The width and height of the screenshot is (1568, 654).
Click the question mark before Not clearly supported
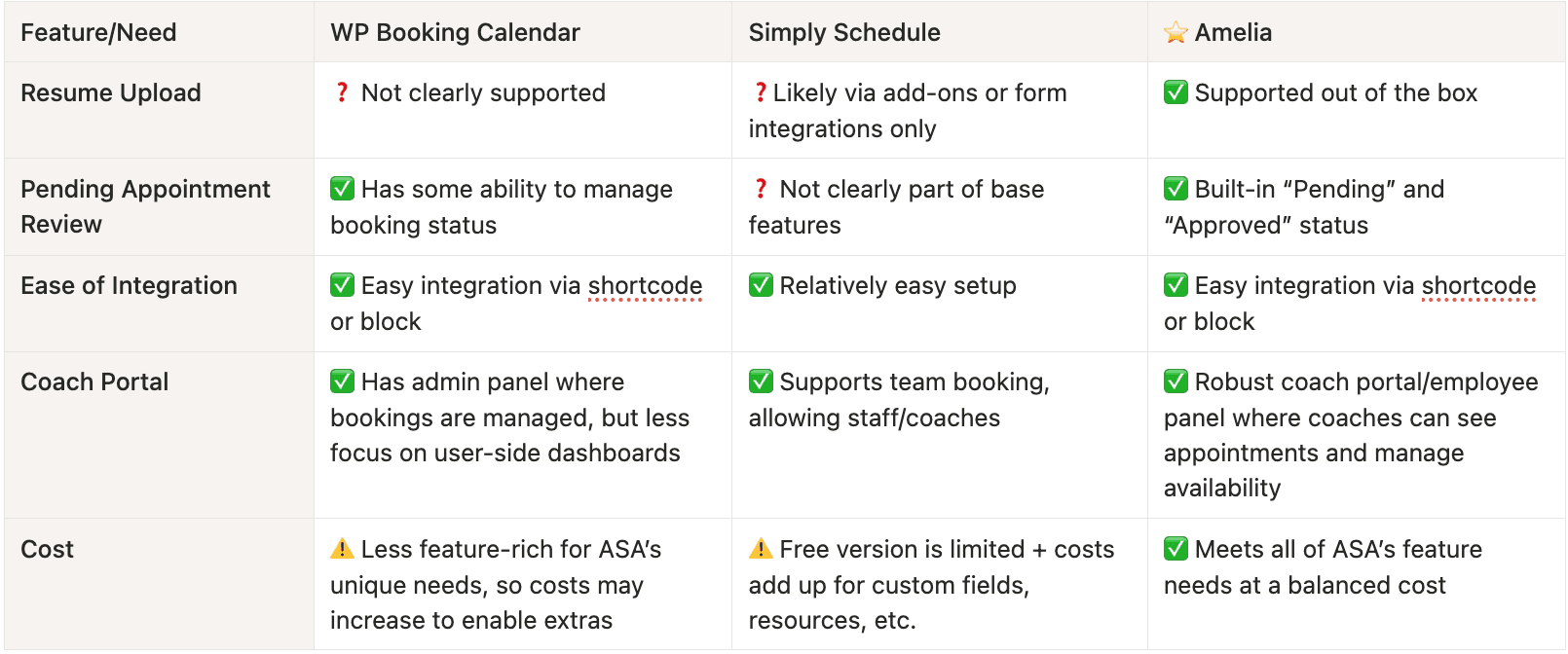[x=342, y=92]
